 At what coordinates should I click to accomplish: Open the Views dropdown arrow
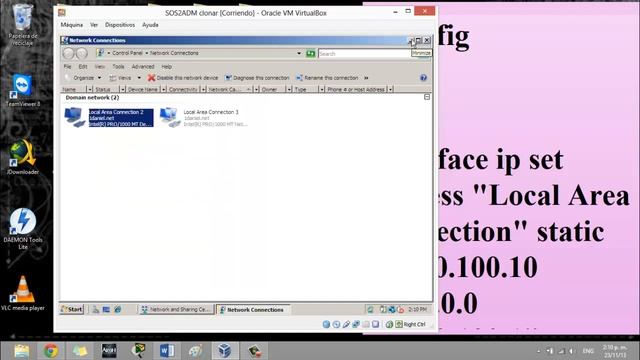coord(139,78)
